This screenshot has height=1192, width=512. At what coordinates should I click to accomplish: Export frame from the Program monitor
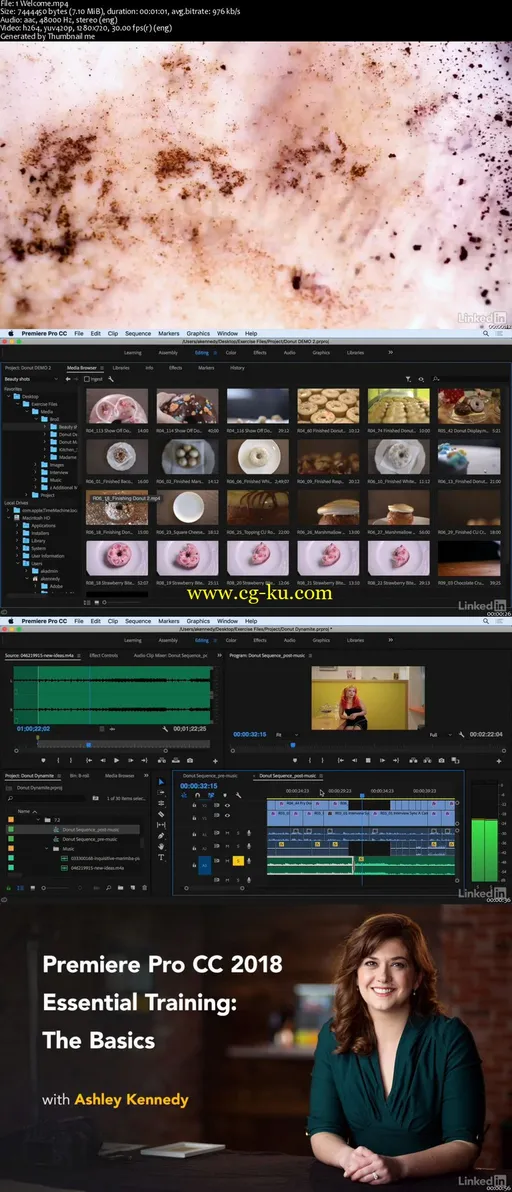(x=441, y=760)
